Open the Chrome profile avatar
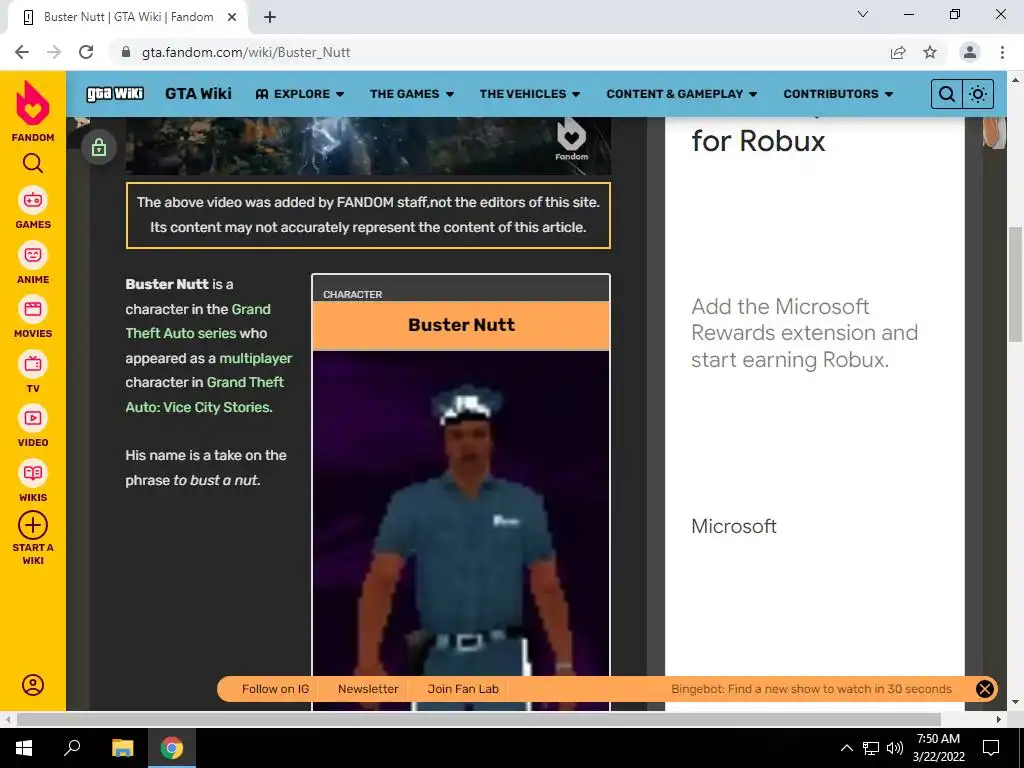 click(x=970, y=52)
